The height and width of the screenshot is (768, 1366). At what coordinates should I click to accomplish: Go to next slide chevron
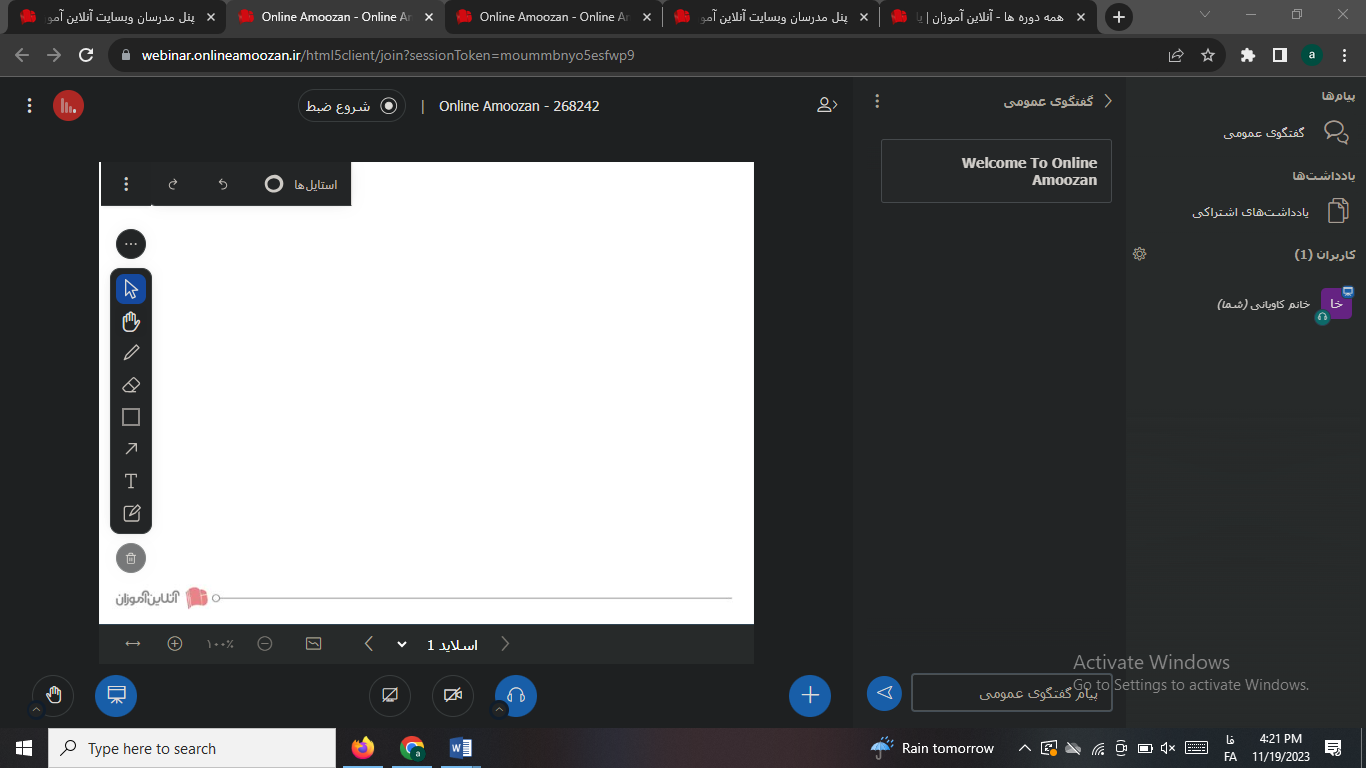[x=505, y=644]
